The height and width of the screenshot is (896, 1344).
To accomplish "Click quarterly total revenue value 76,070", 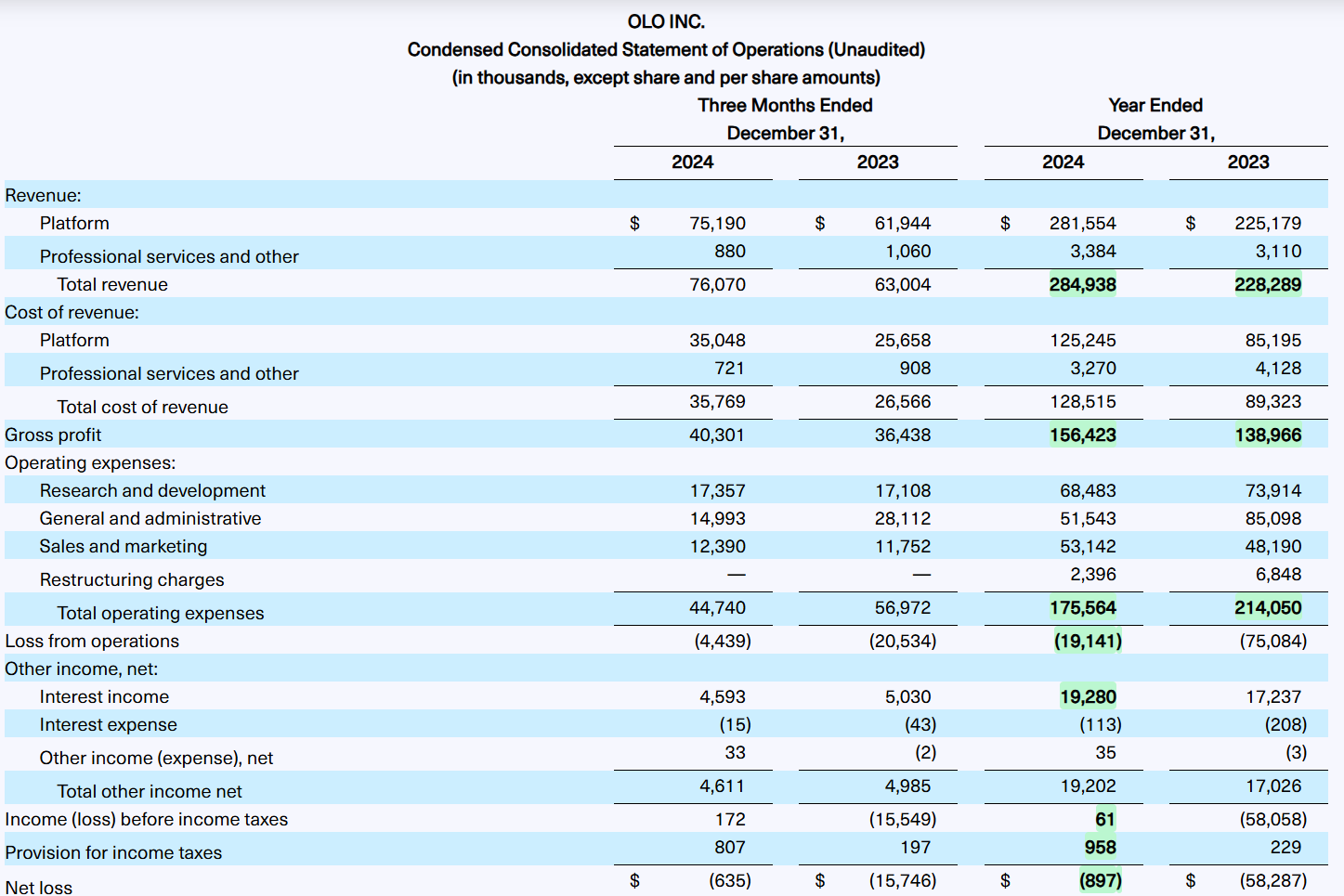I will coord(717,284).
